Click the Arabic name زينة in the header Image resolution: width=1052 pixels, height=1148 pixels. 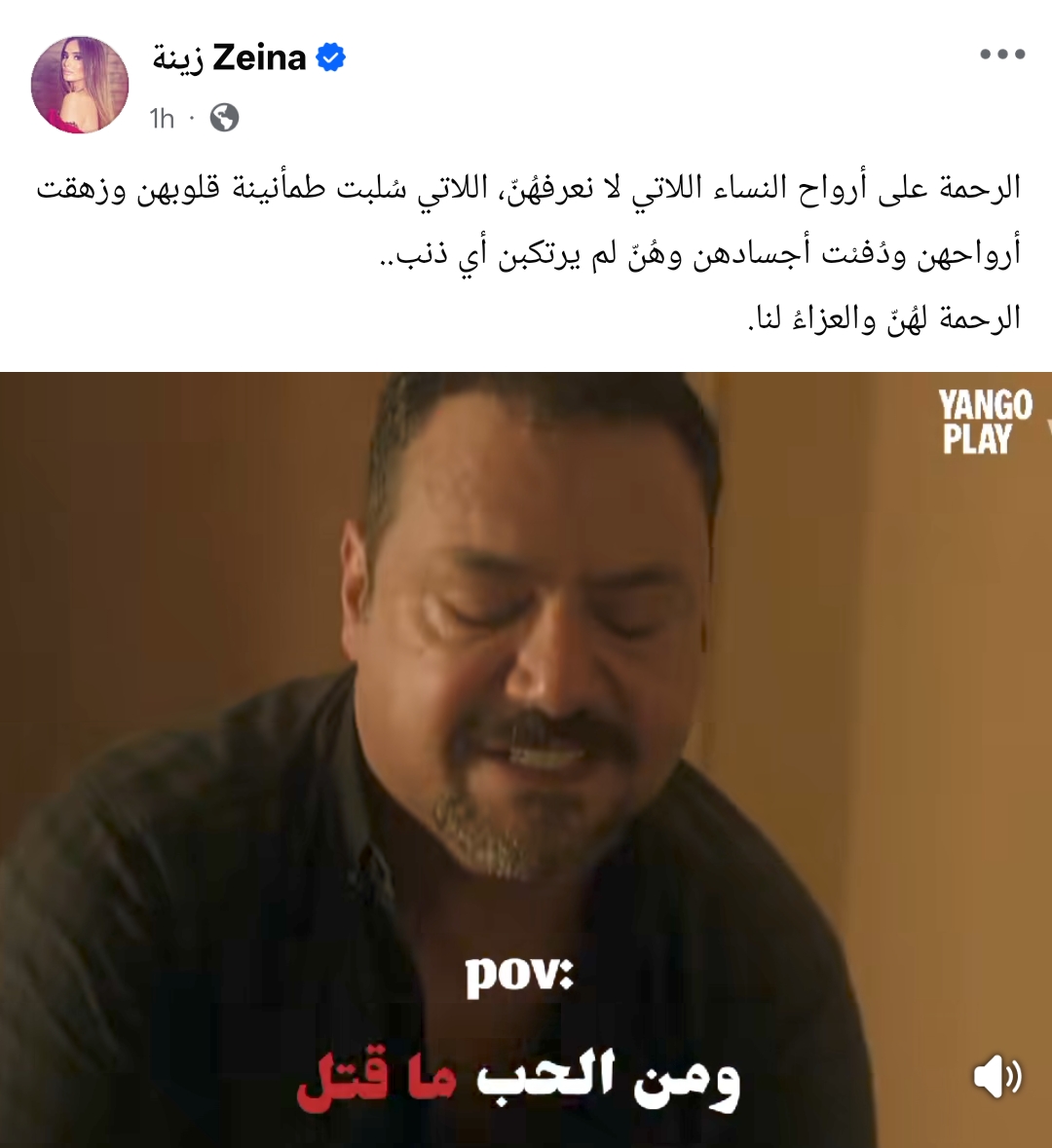tap(178, 58)
